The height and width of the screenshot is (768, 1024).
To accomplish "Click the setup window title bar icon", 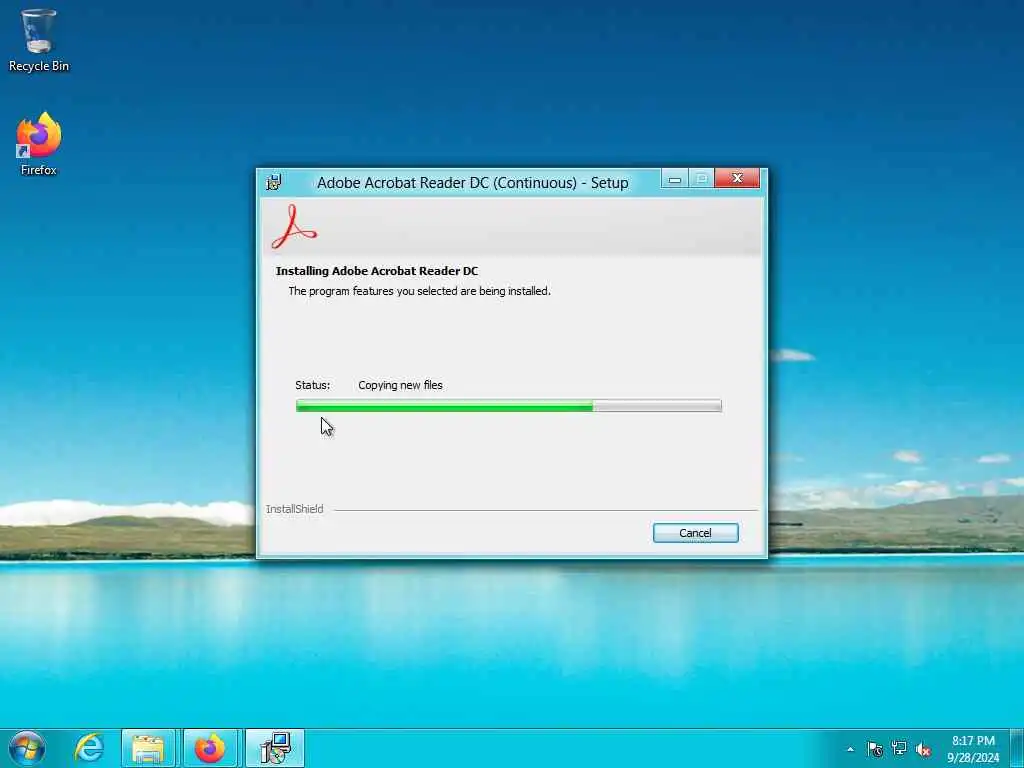I will [x=274, y=182].
